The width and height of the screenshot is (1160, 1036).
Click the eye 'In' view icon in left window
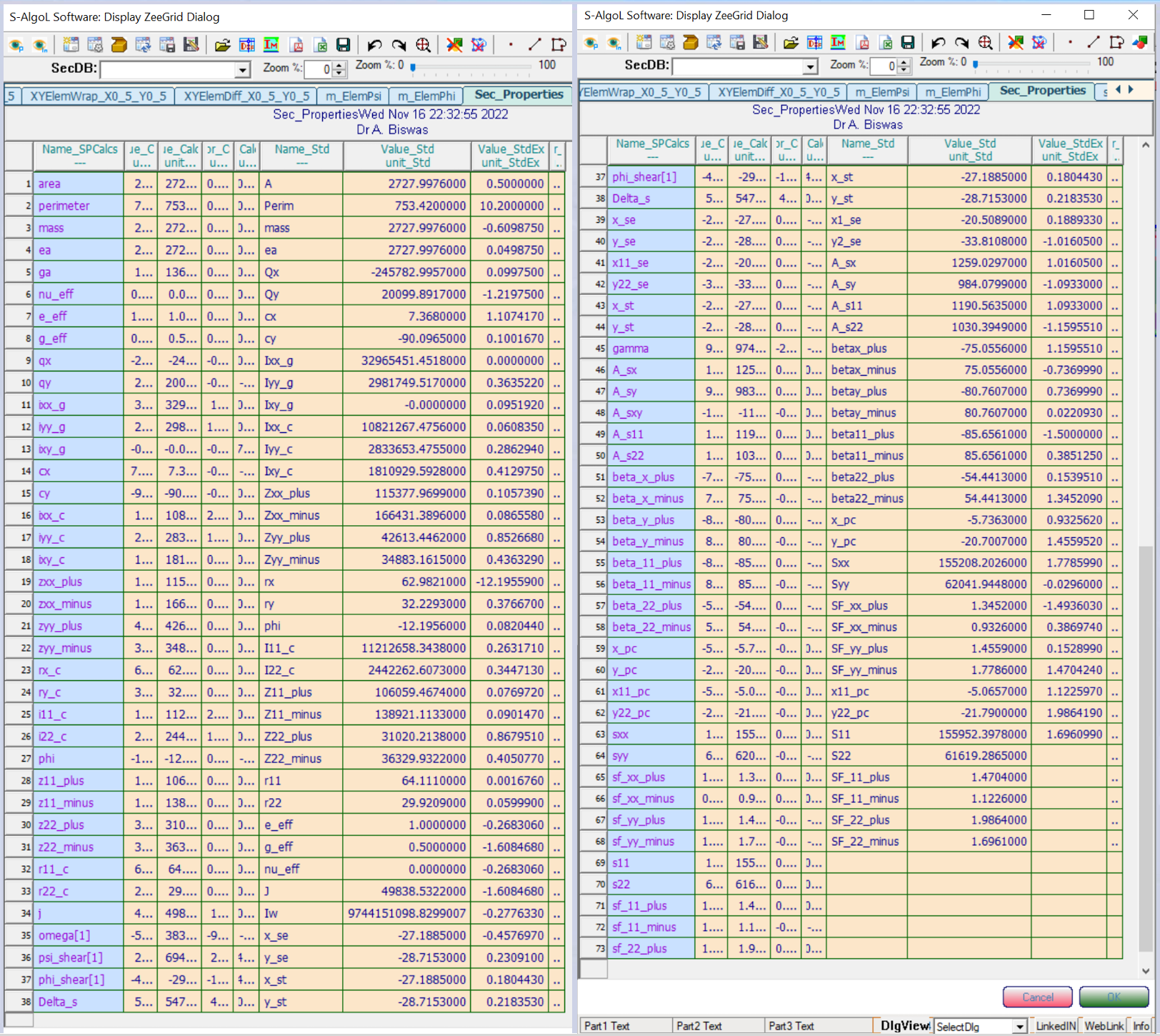[40, 45]
